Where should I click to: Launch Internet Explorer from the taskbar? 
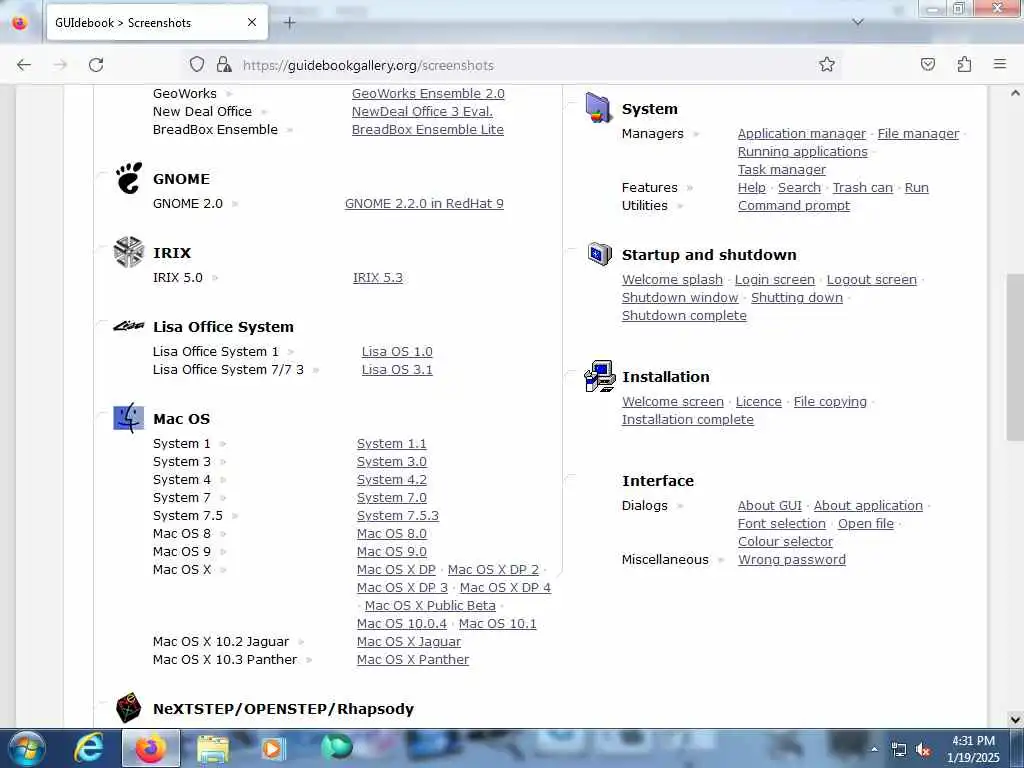click(88, 748)
